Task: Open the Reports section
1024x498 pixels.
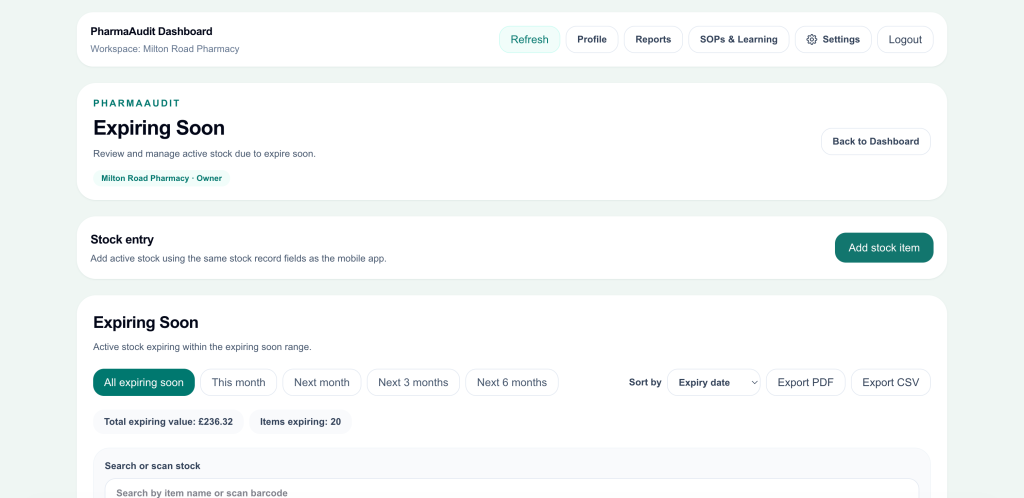Action: [x=653, y=39]
